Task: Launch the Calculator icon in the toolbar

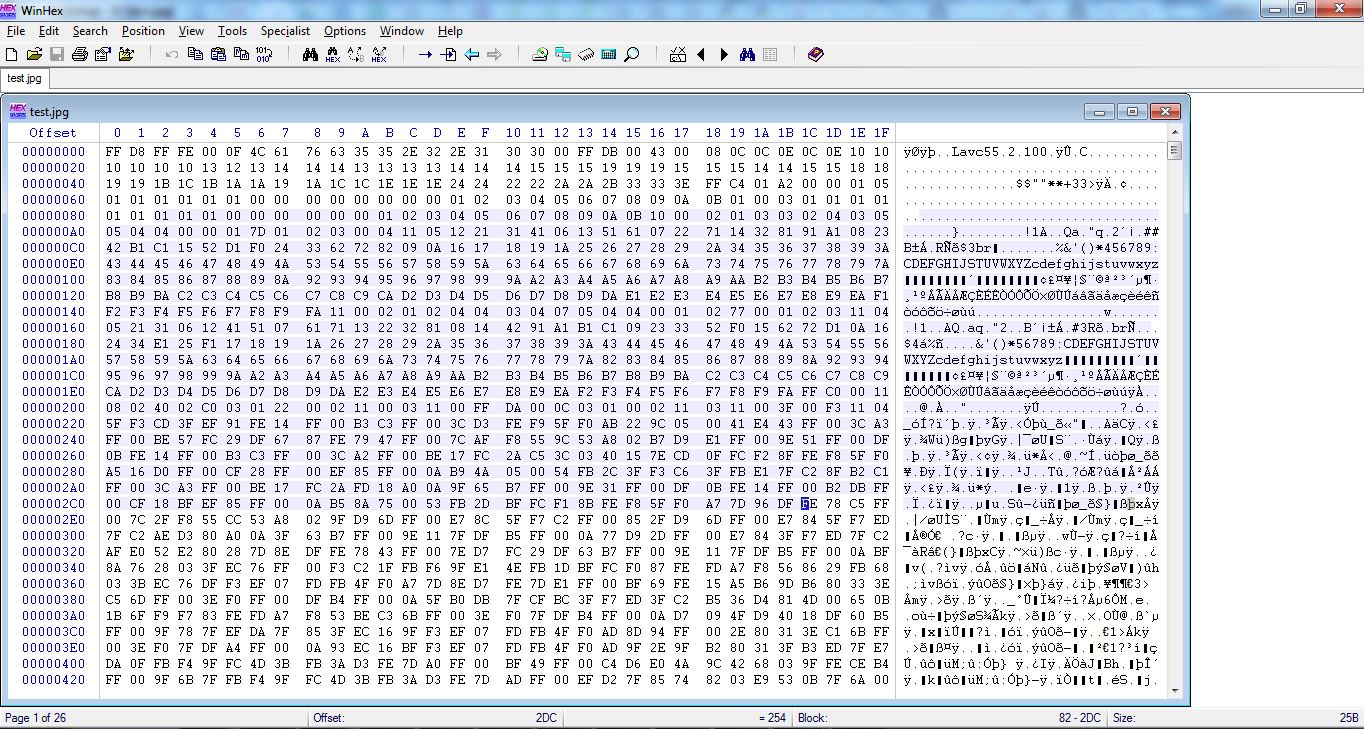Action: (x=609, y=54)
